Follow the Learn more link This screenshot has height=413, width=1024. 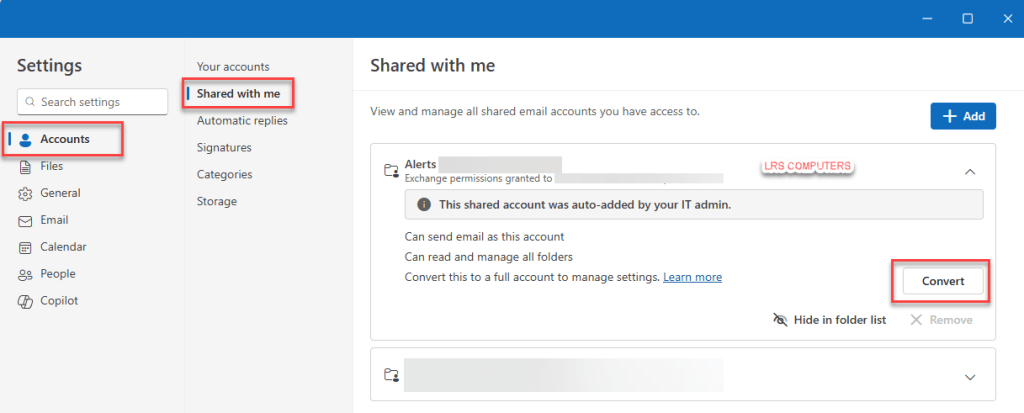click(692, 277)
